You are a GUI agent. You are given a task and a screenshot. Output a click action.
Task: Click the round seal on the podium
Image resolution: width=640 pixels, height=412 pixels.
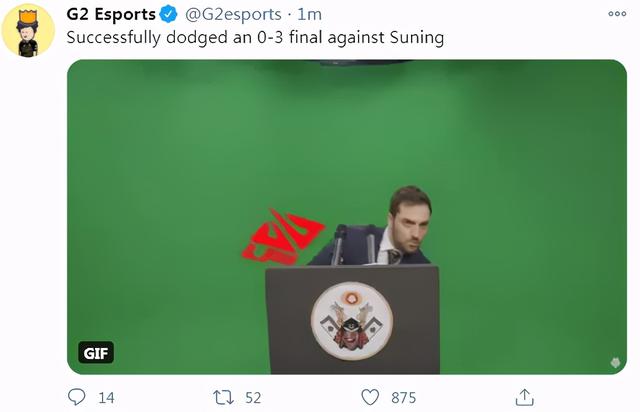pos(352,321)
